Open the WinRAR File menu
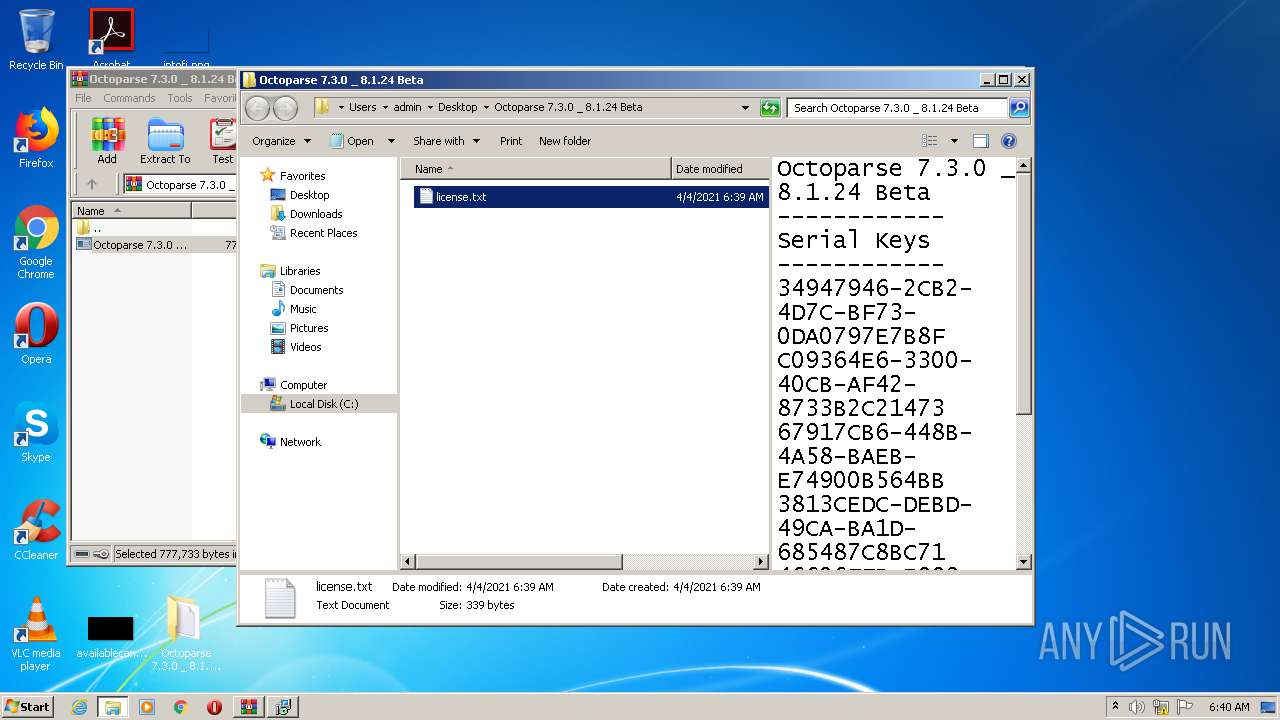 point(83,98)
